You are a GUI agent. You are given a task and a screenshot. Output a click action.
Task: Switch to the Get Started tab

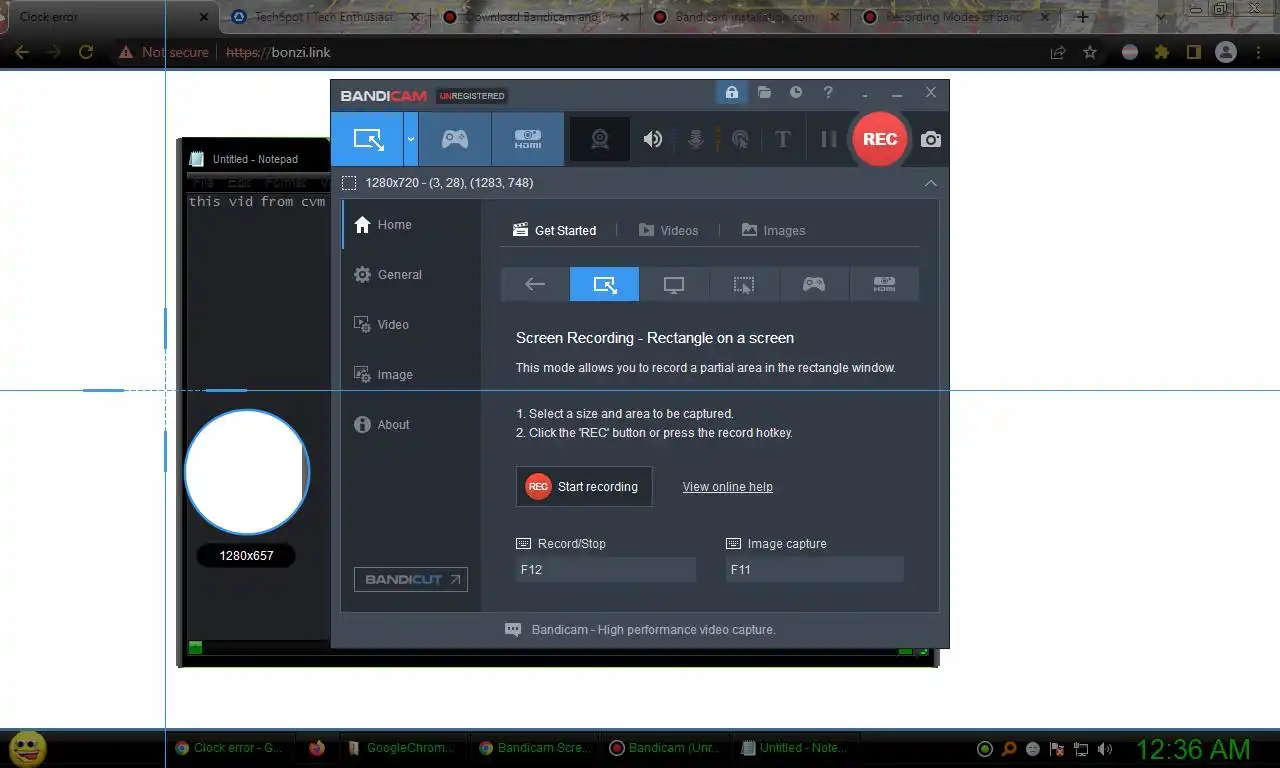coord(554,230)
